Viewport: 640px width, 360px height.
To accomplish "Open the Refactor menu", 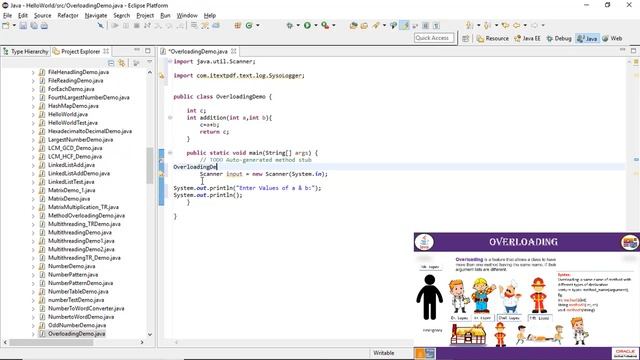I will 68,16.
